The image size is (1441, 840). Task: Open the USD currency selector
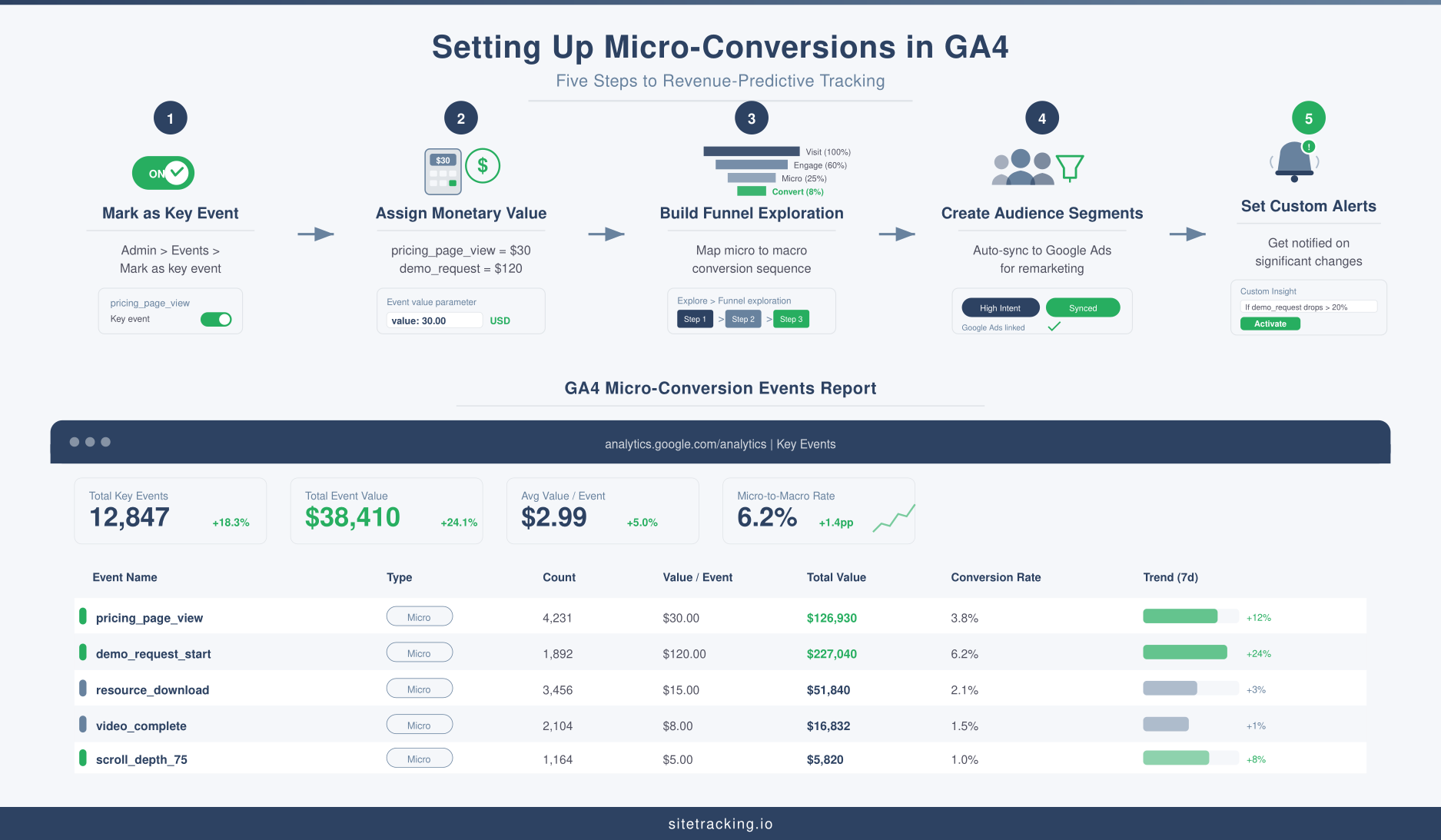click(x=500, y=320)
